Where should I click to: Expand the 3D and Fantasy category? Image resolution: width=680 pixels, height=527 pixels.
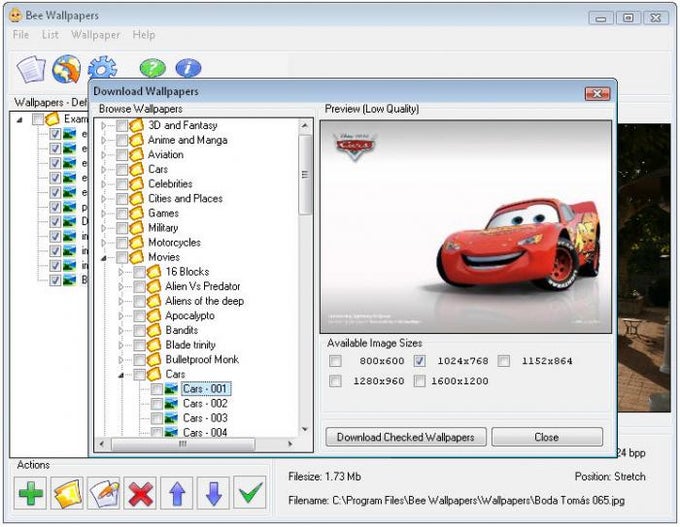pyautogui.click(x=104, y=126)
